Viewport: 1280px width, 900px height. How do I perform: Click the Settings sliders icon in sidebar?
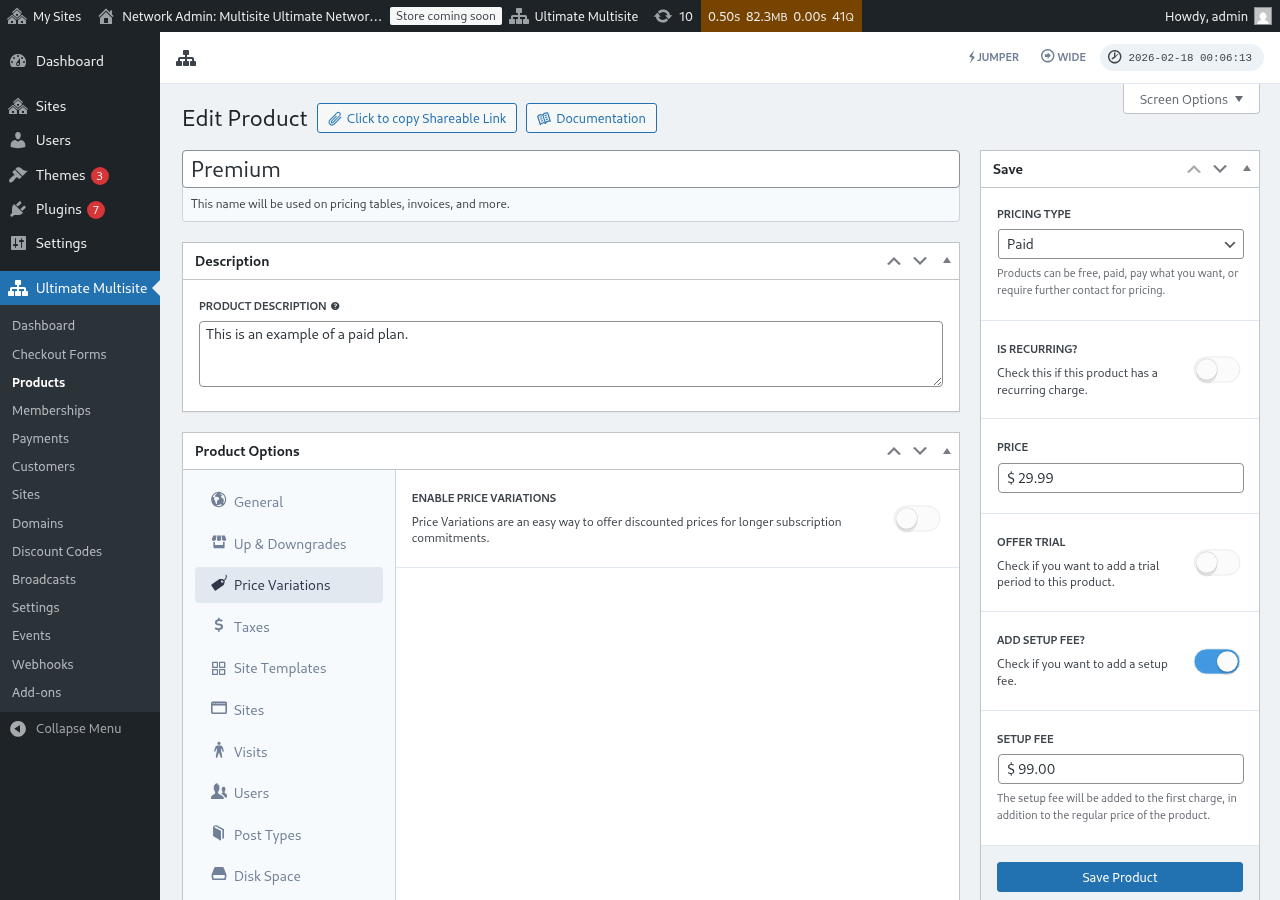[x=18, y=243]
